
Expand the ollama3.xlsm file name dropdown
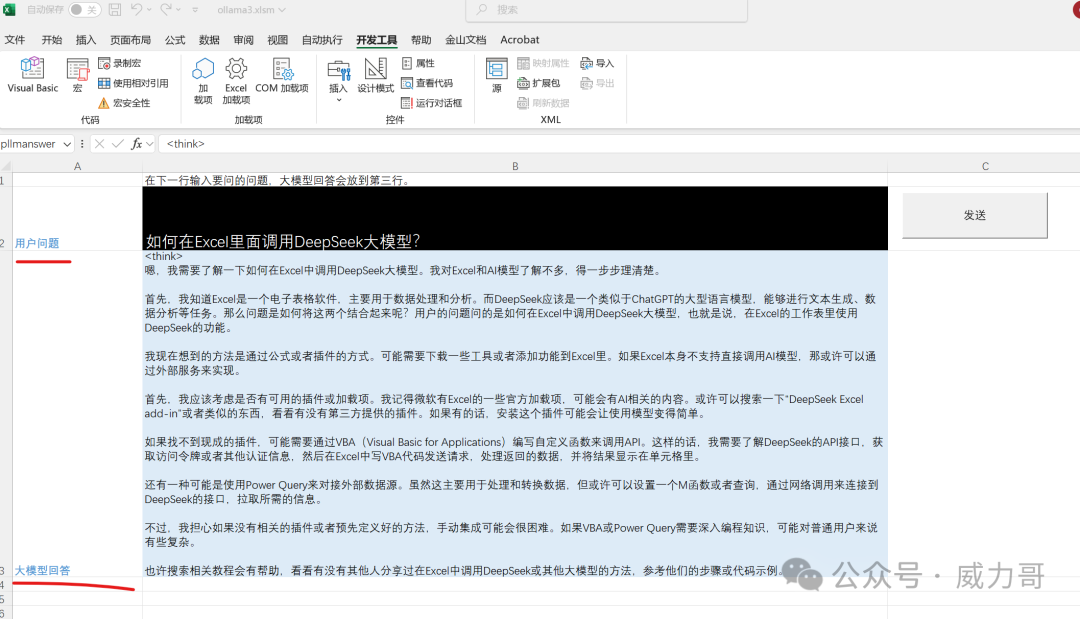click(282, 10)
